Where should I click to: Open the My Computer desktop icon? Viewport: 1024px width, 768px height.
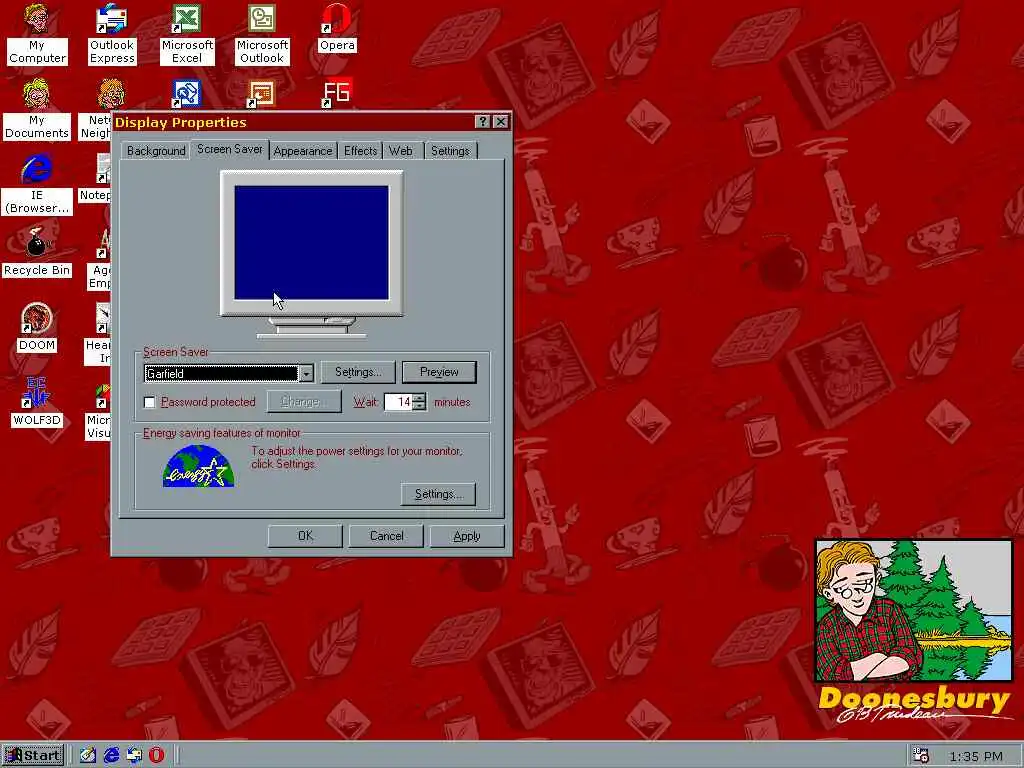coord(37,33)
